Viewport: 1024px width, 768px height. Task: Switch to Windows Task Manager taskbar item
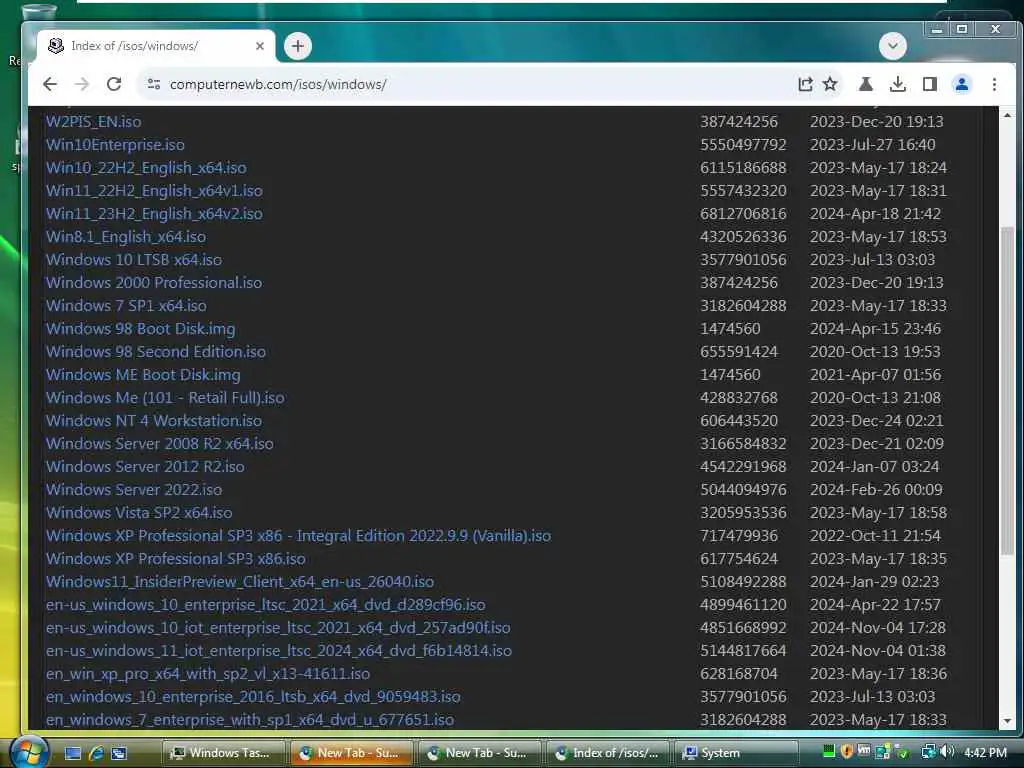[x=223, y=753]
